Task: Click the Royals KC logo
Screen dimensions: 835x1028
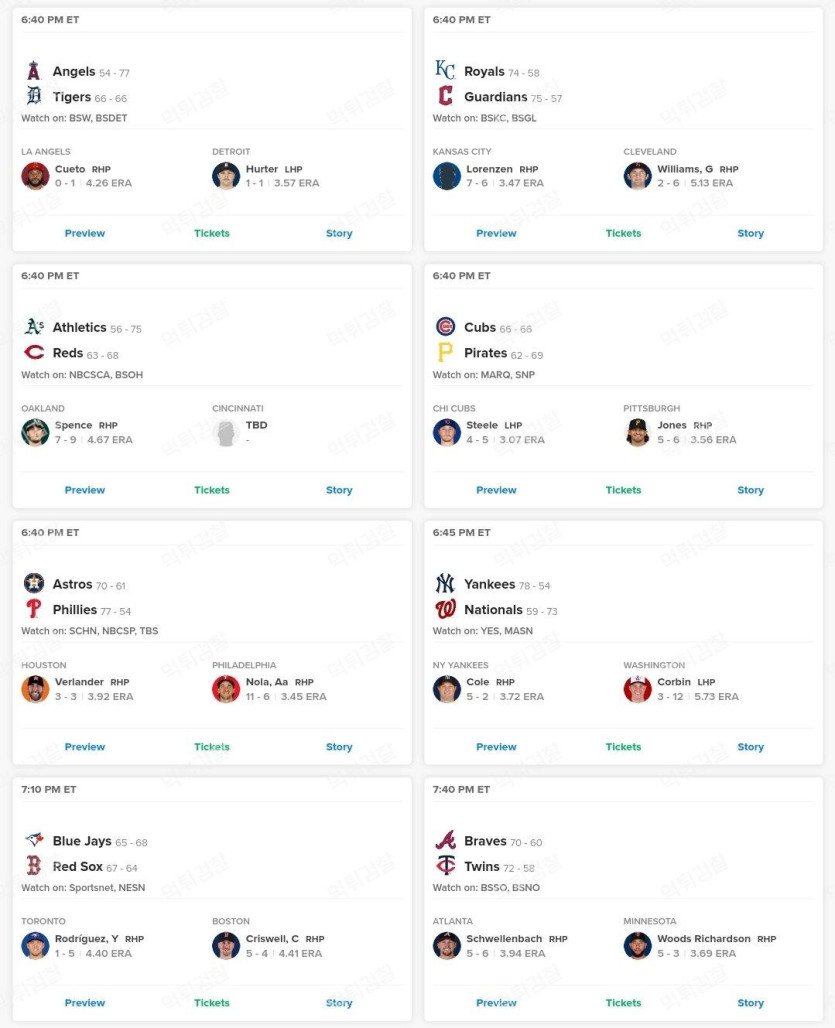Action: (x=445, y=69)
